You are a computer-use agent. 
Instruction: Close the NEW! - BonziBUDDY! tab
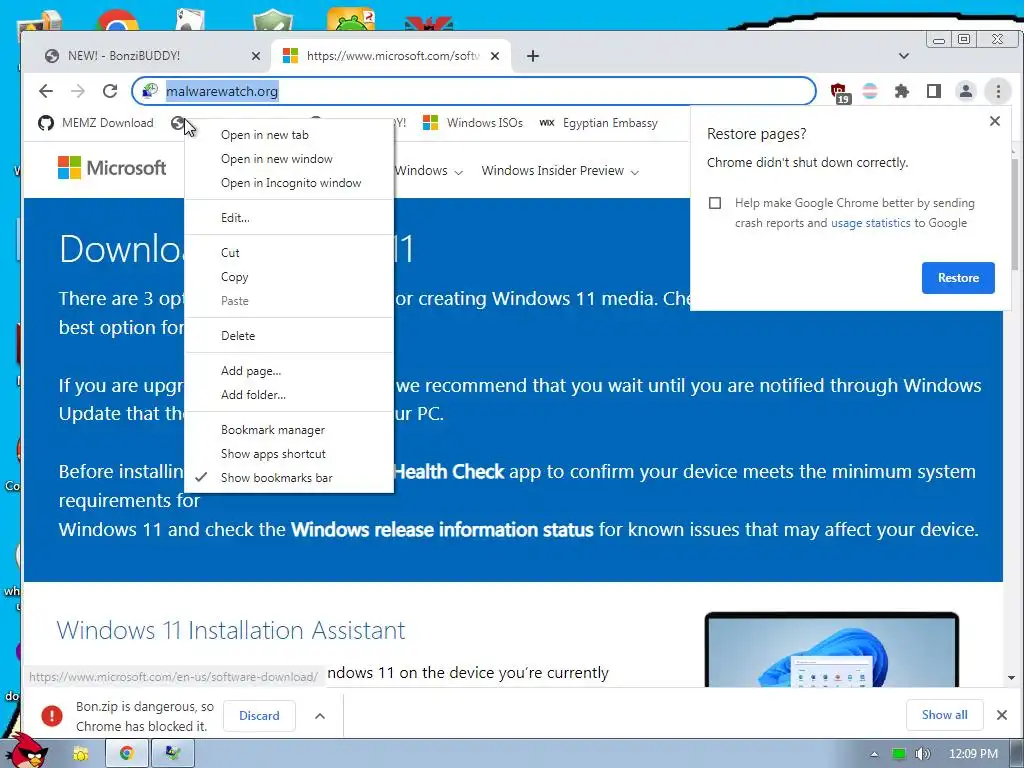pos(256,56)
